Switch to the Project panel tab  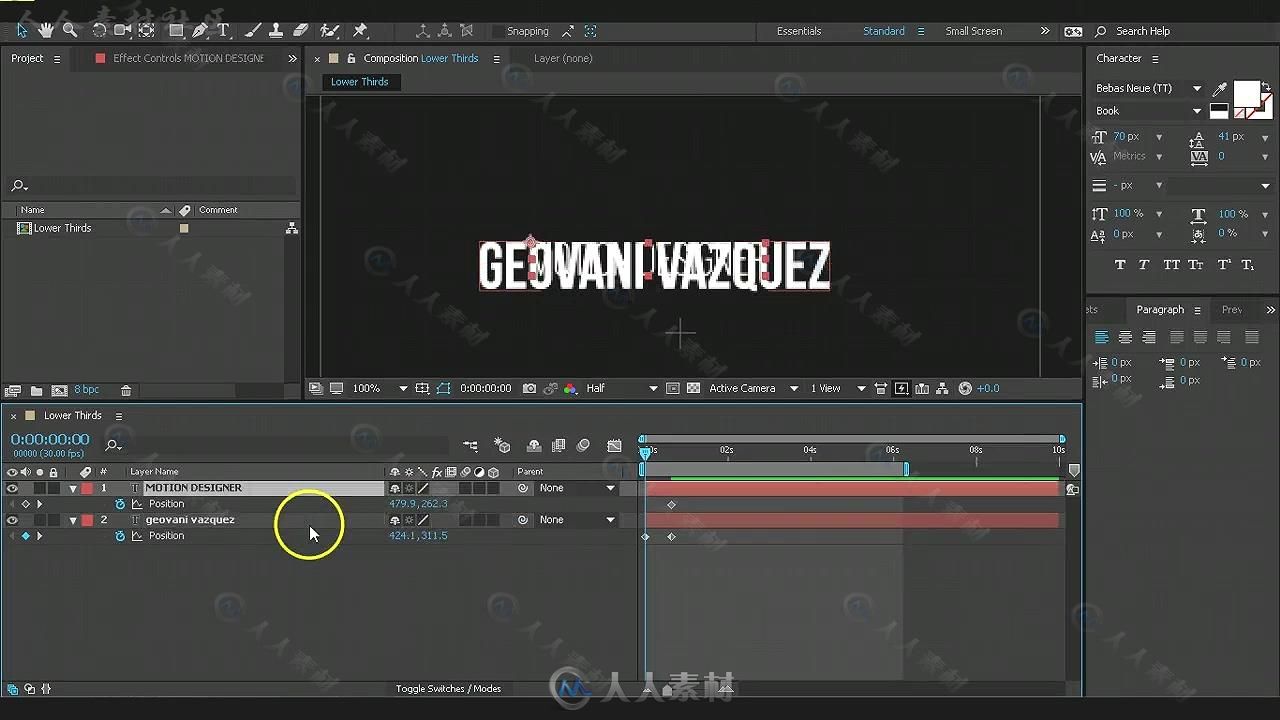27,58
